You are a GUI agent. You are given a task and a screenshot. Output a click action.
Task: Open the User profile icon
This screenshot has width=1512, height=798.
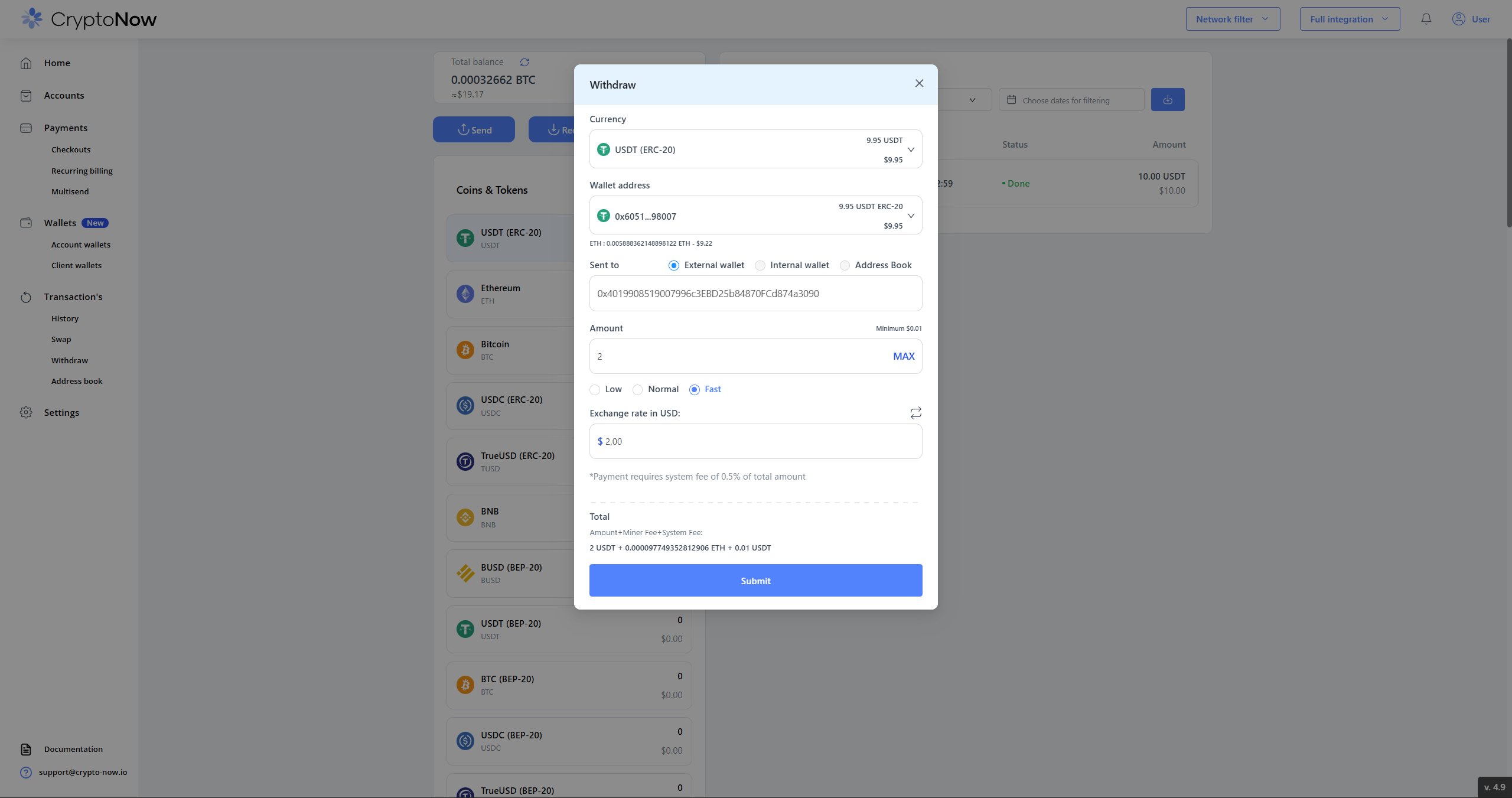1458,19
